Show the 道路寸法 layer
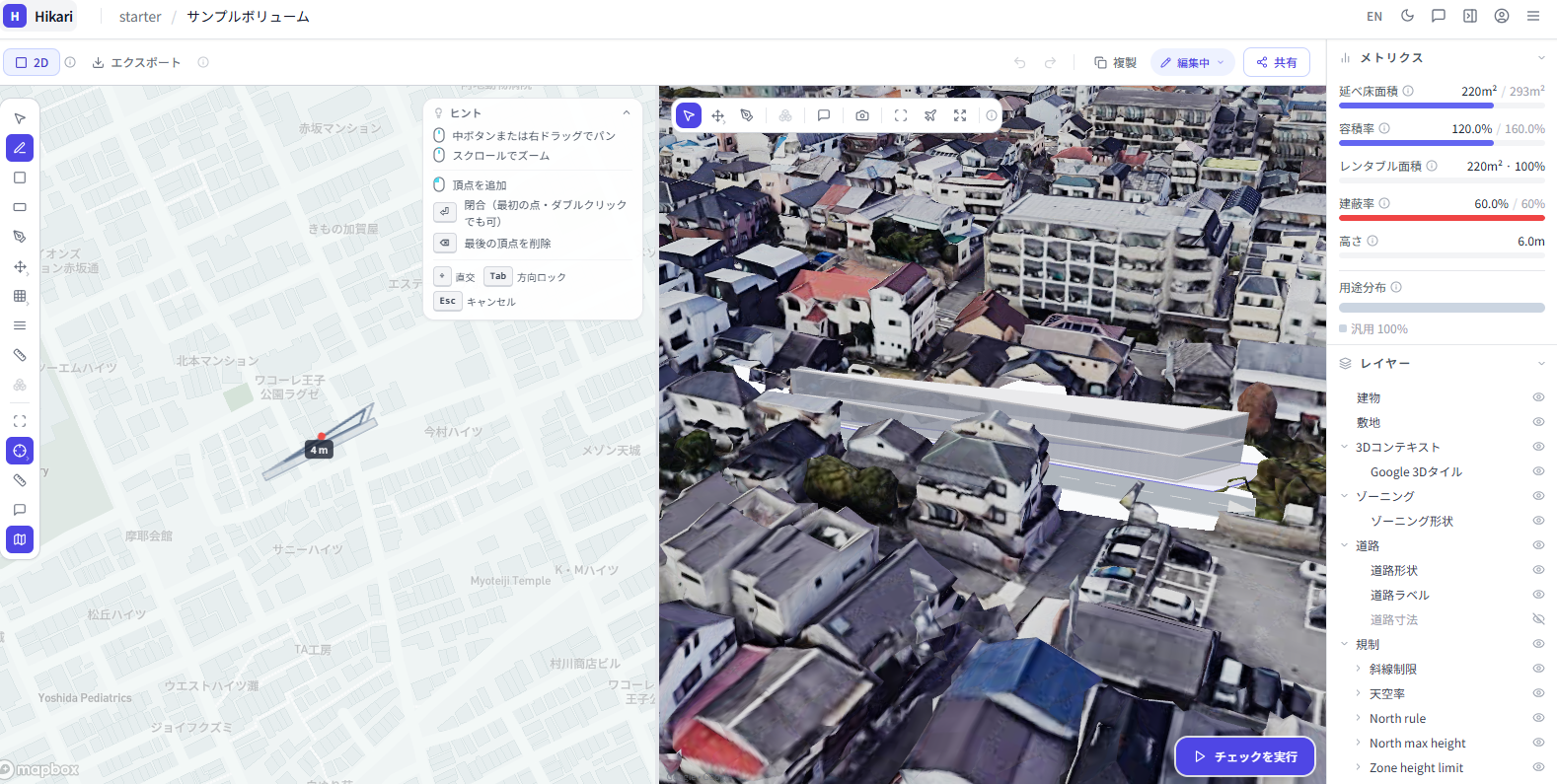 coord(1538,619)
